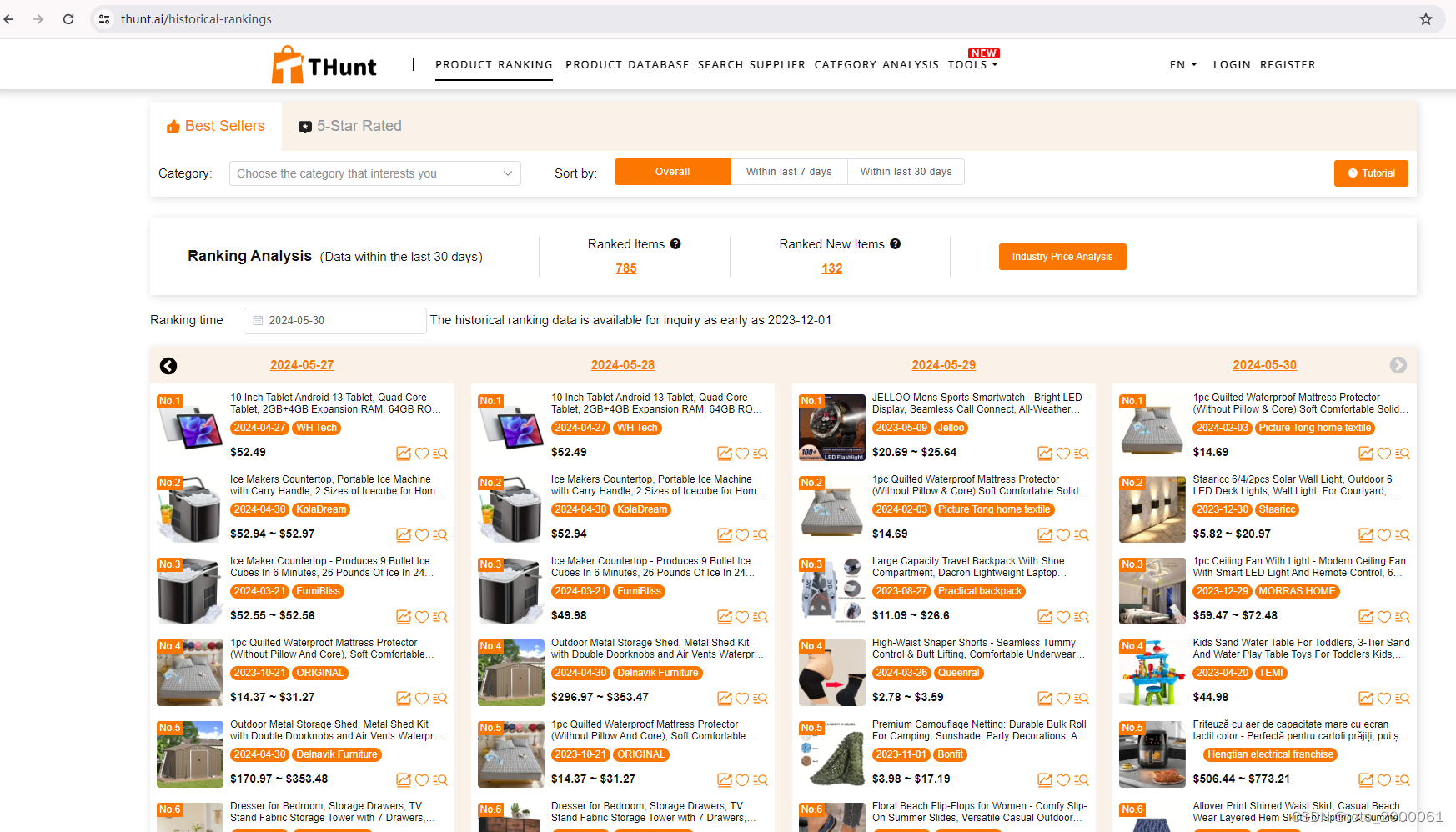
Task: Expand the TOOLS menu
Action: pyautogui.click(x=972, y=65)
